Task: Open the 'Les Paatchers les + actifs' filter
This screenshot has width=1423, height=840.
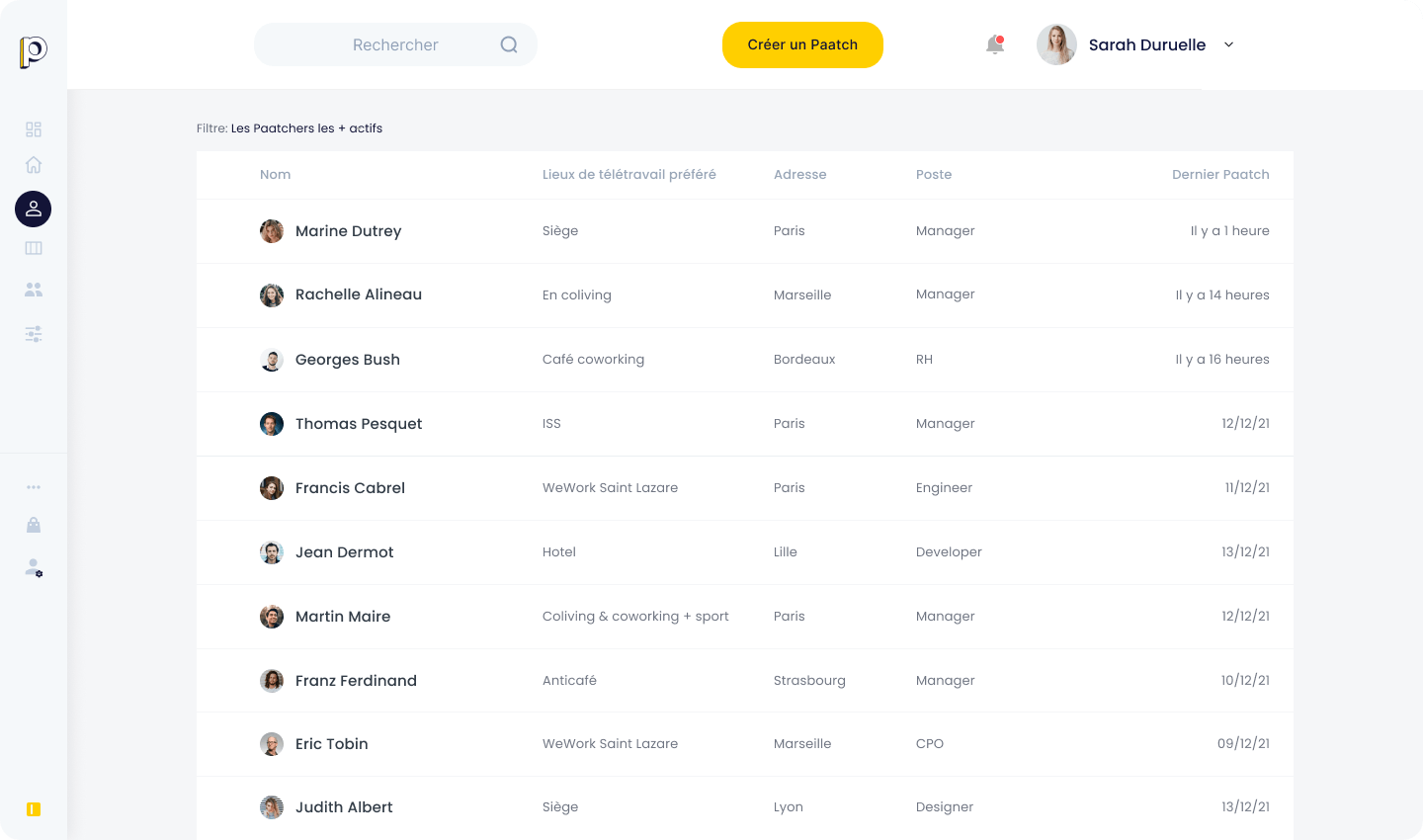Action: pos(306,128)
